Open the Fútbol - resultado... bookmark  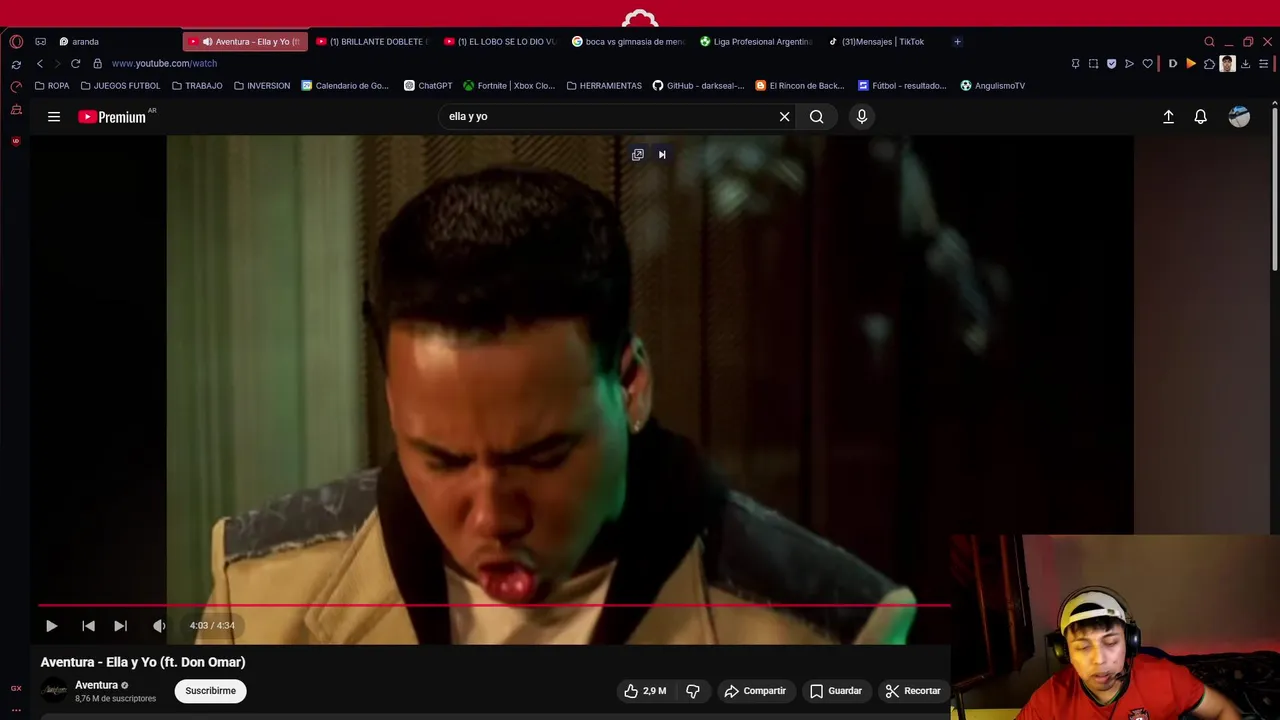(902, 86)
